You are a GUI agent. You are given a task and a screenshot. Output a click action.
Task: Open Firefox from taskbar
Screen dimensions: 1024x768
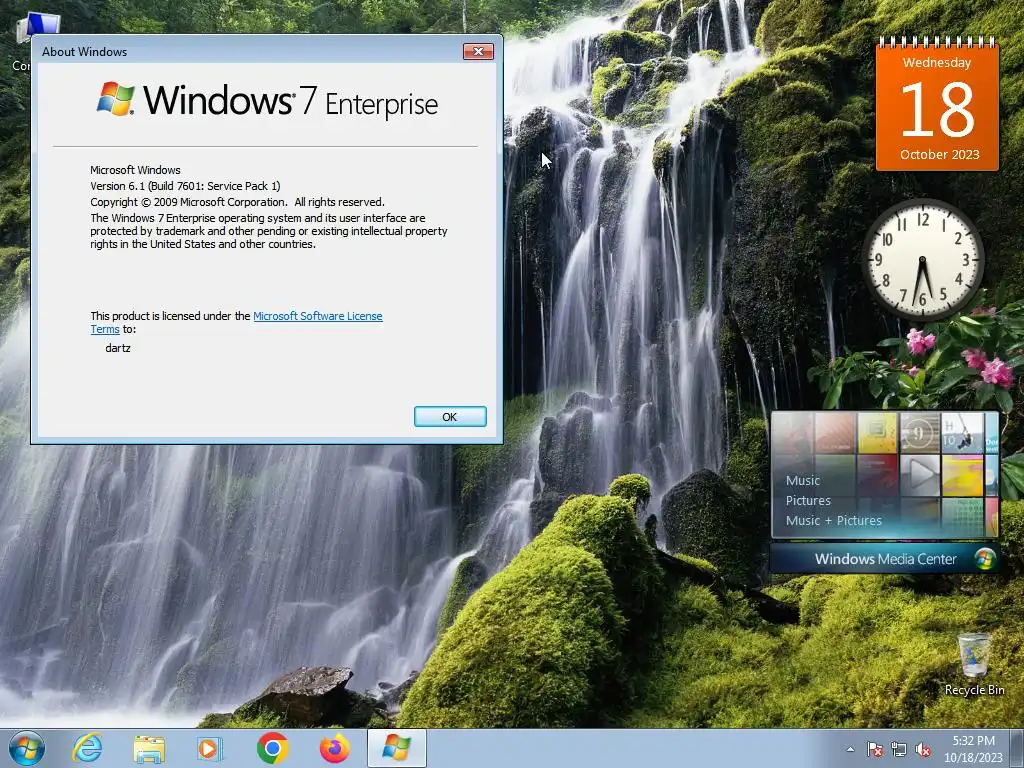pos(335,748)
